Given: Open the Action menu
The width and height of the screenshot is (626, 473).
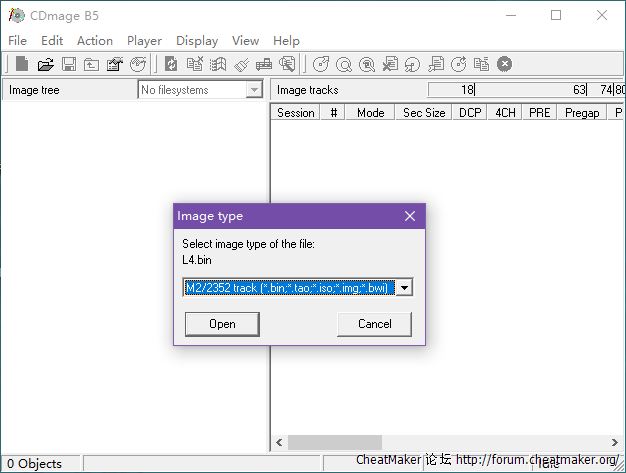Looking at the screenshot, I should point(95,40).
